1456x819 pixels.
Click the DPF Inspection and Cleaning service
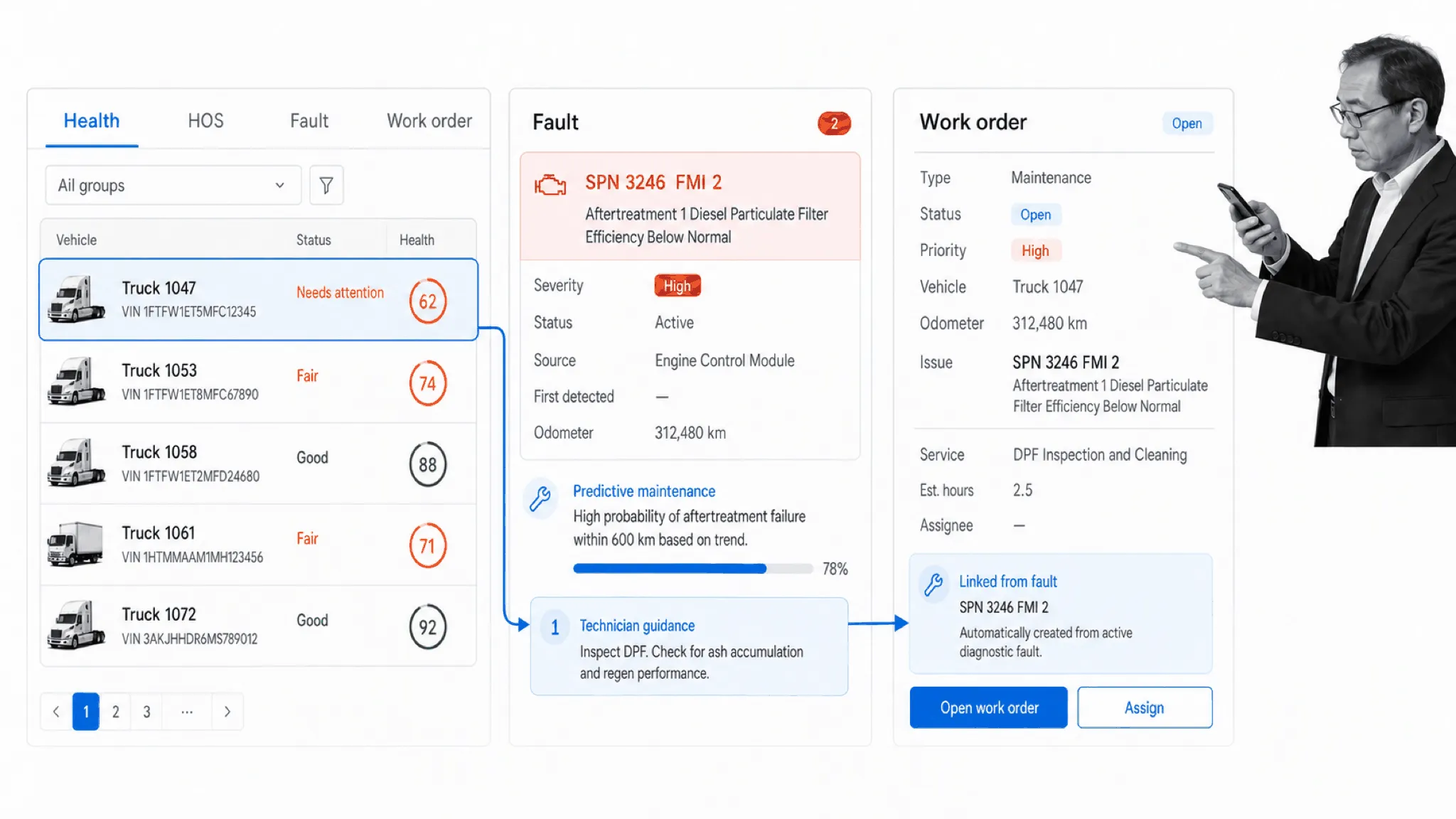pyautogui.click(x=1100, y=455)
